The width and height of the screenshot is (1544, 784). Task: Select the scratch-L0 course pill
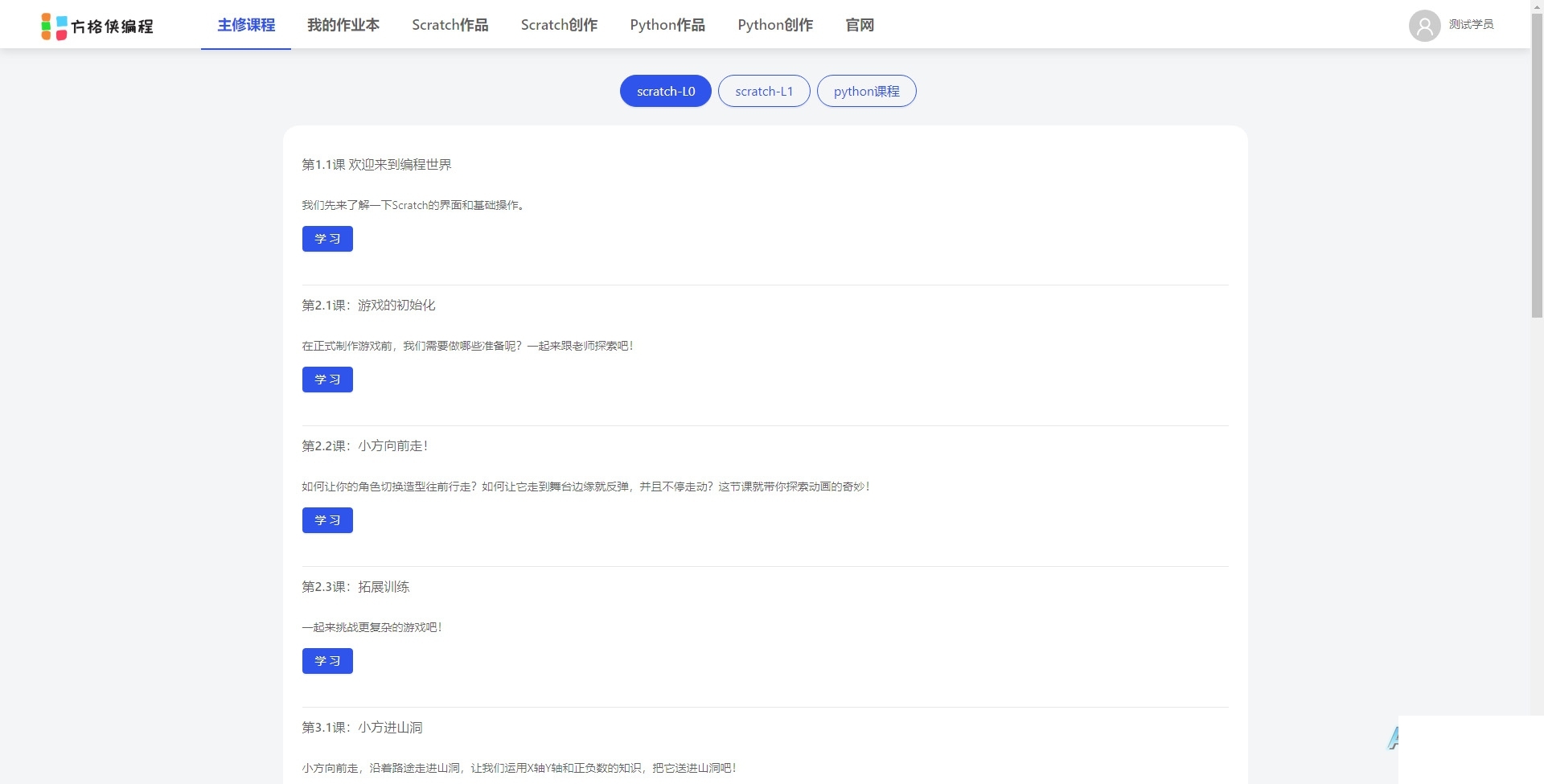666,91
